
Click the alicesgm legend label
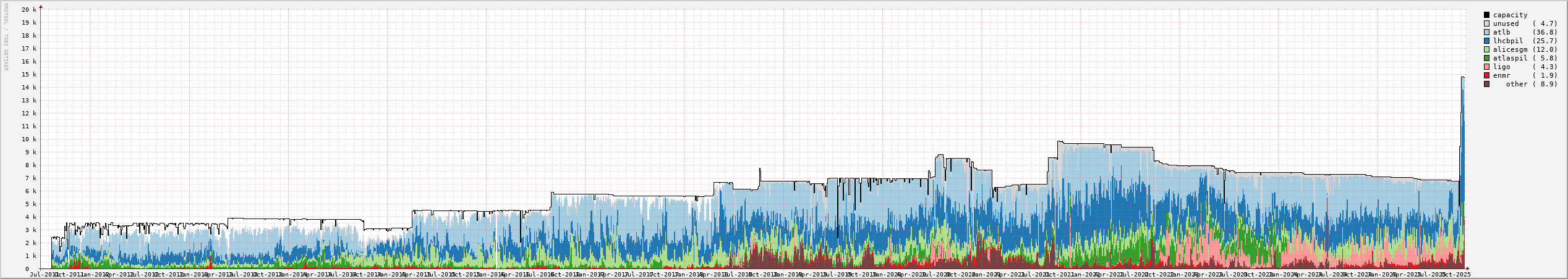[1510, 49]
